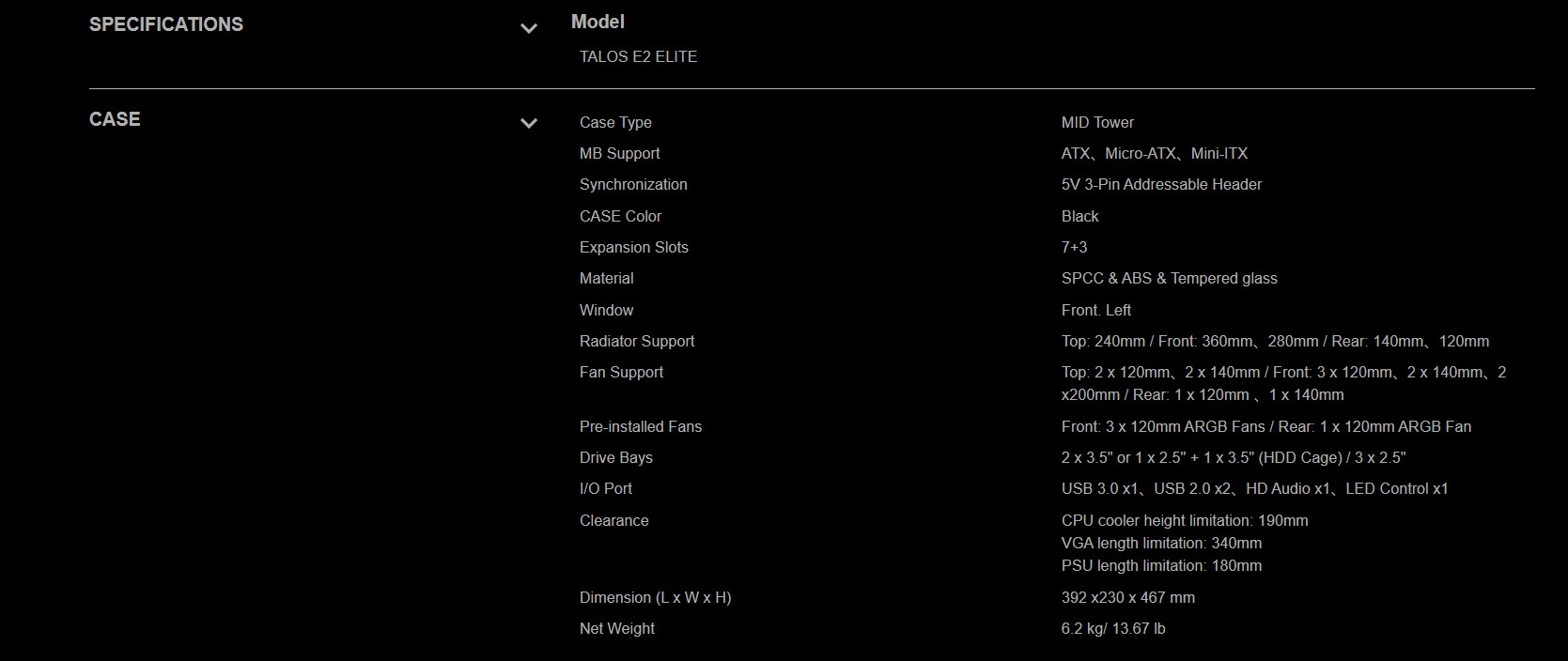This screenshot has width=1568, height=661.
Task: Click the Dimension value 392 x230 x 467 mm
Action: coord(1128,597)
